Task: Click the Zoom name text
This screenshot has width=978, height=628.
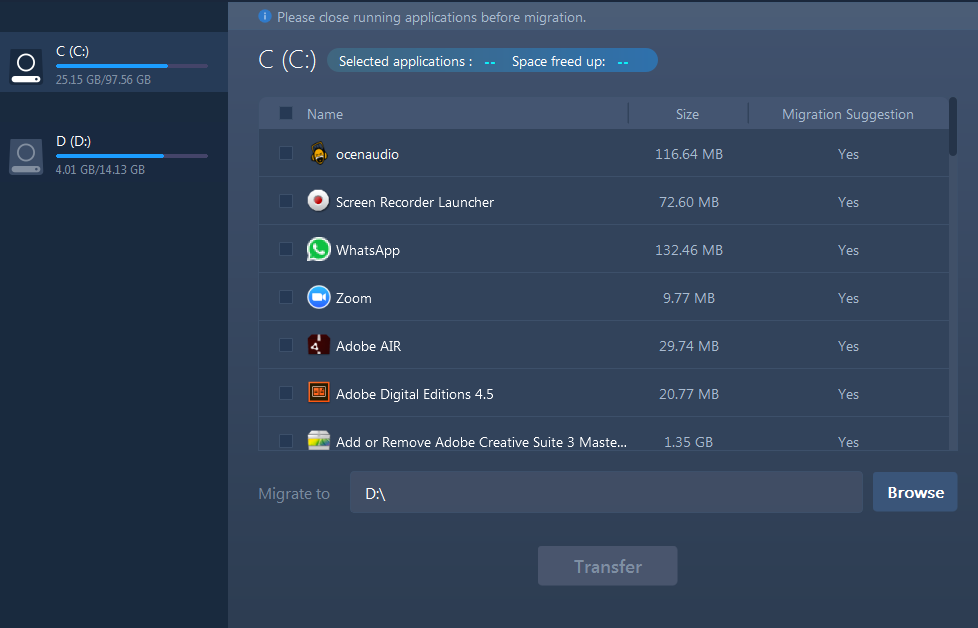Action: point(354,298)
